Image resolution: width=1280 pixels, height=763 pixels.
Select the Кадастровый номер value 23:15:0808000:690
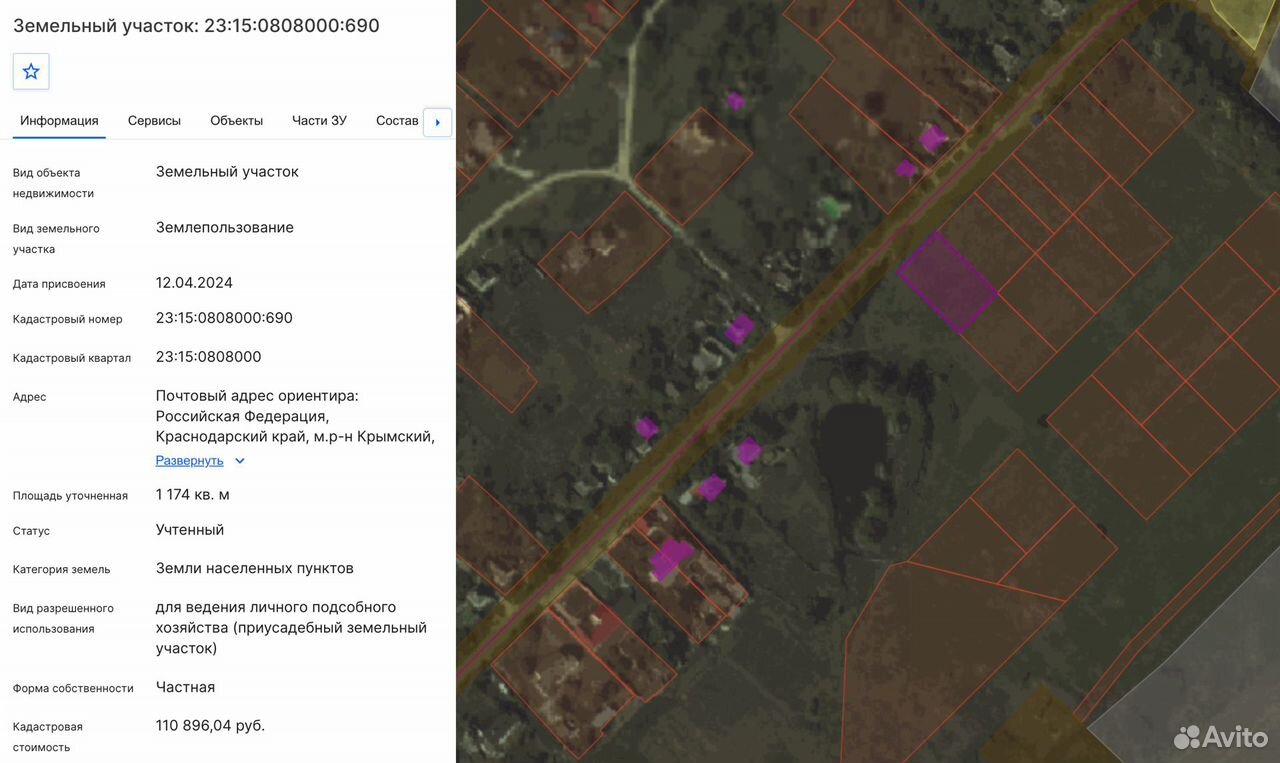click(224, 318)
